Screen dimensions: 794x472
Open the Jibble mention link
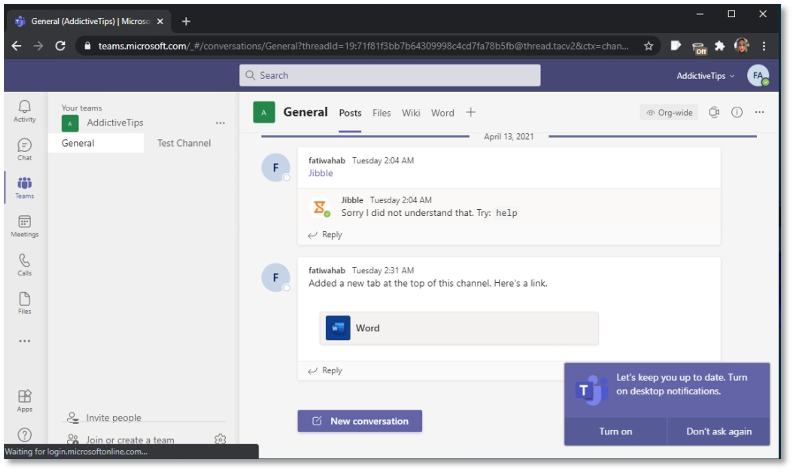tap(321, 173)
